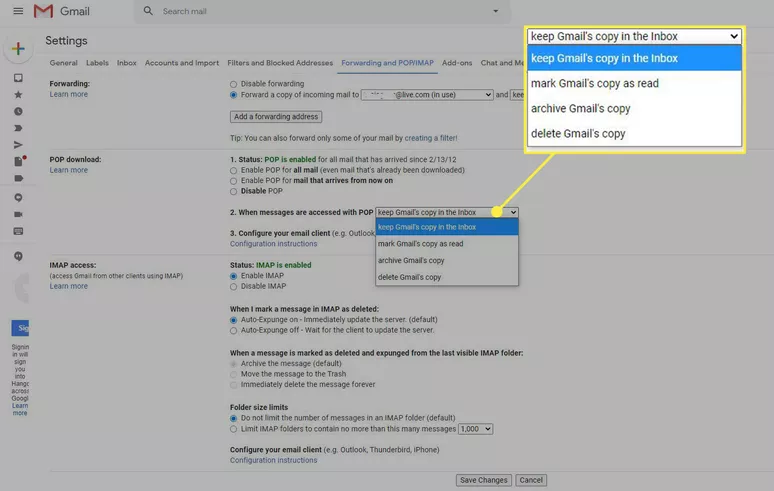
Task: Open search options dropdown arrow
Action: (496, 11)
